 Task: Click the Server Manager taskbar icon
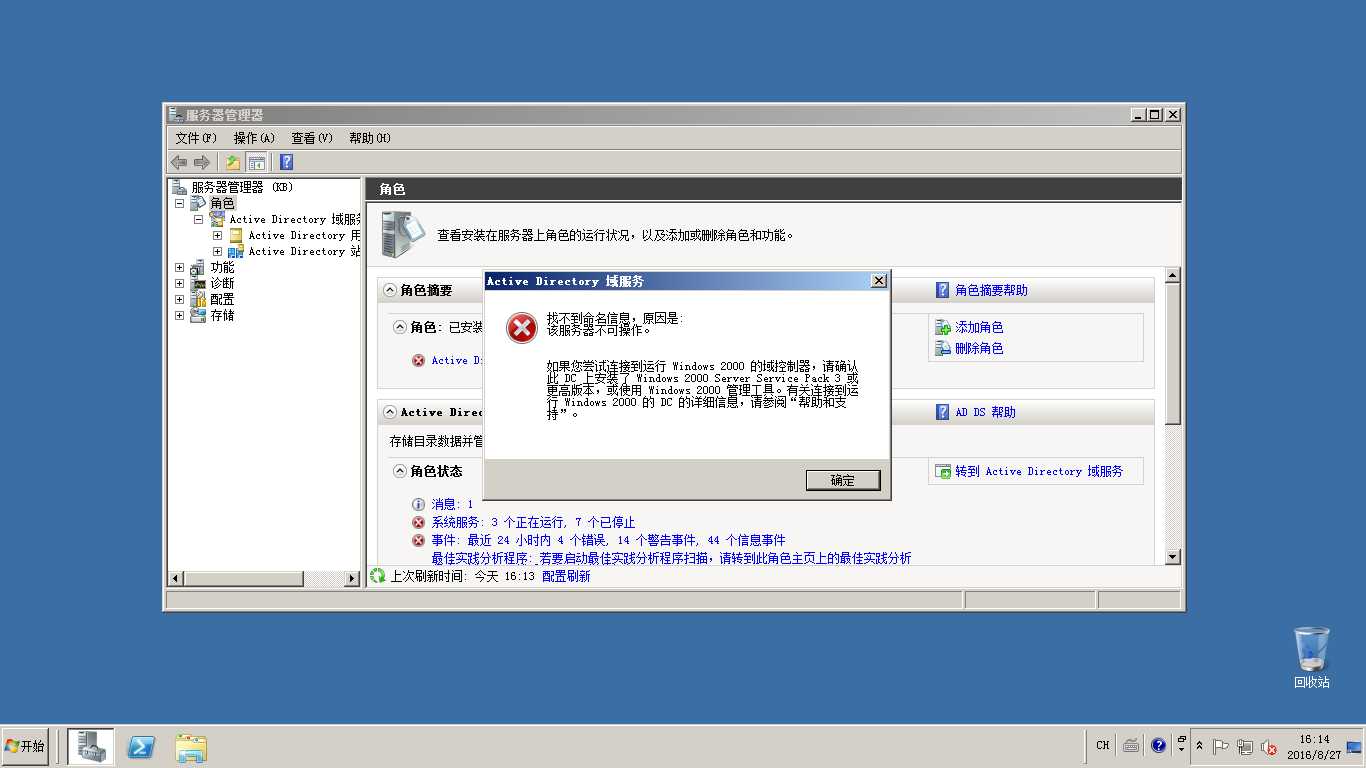click(x=91, y=746)
